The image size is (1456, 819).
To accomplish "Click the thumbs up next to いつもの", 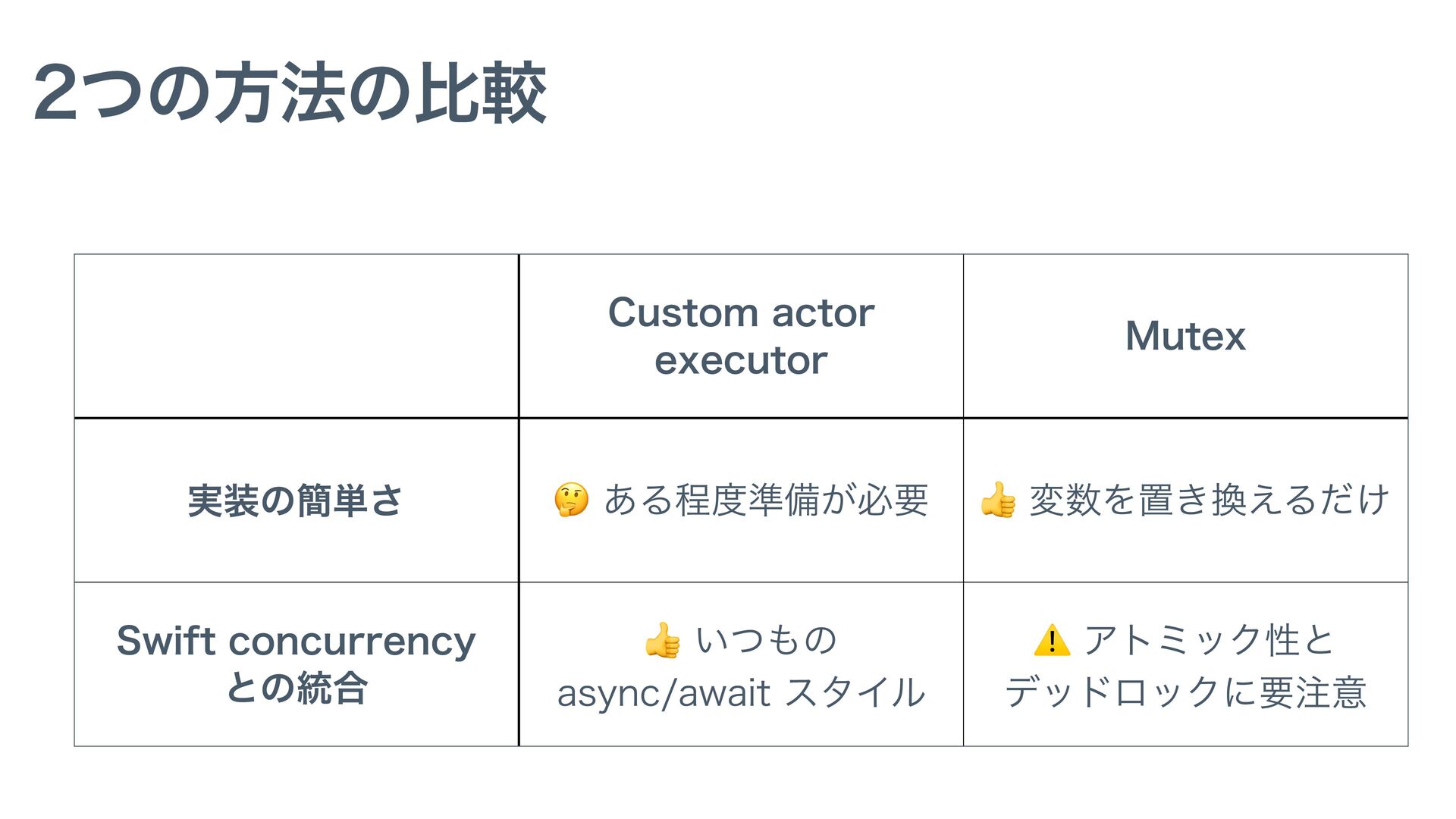I will point(662,640).
